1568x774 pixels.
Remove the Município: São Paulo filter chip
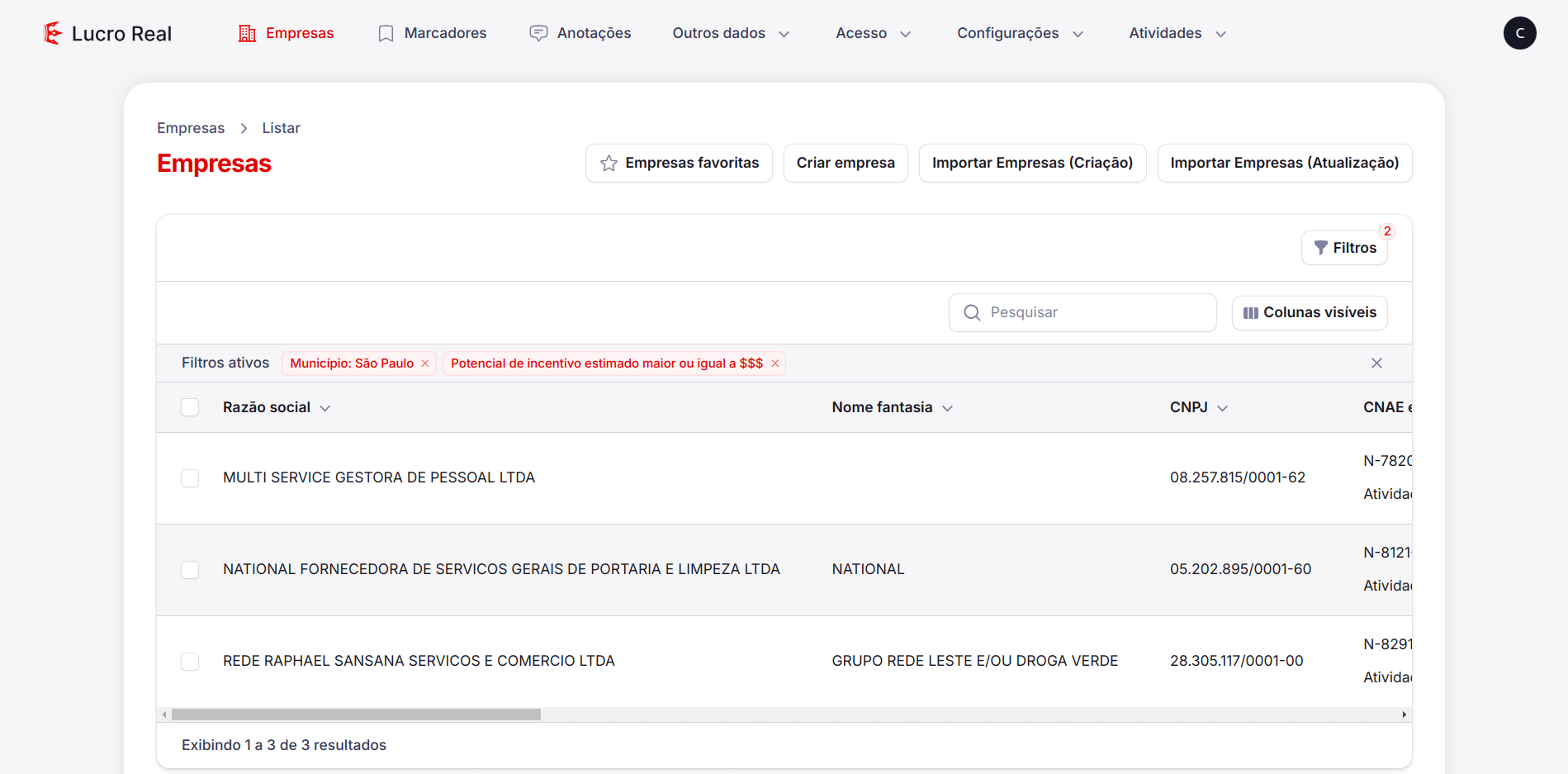(x=425, y=363)
